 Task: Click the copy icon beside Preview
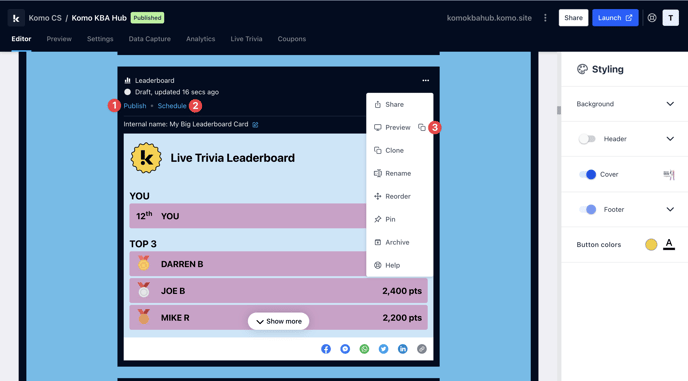tap(422, 127)
